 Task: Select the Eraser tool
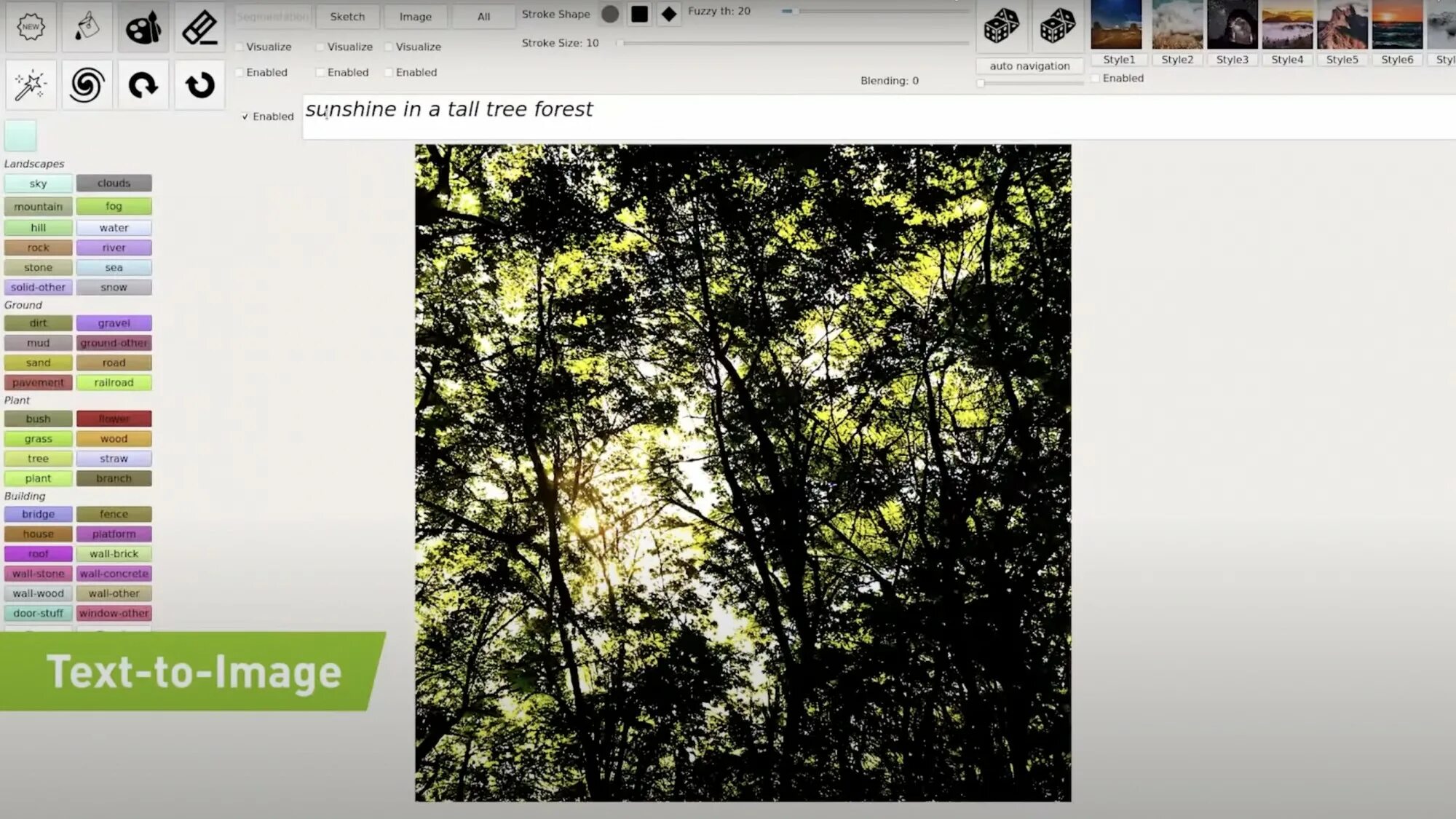tap(199, 27)
